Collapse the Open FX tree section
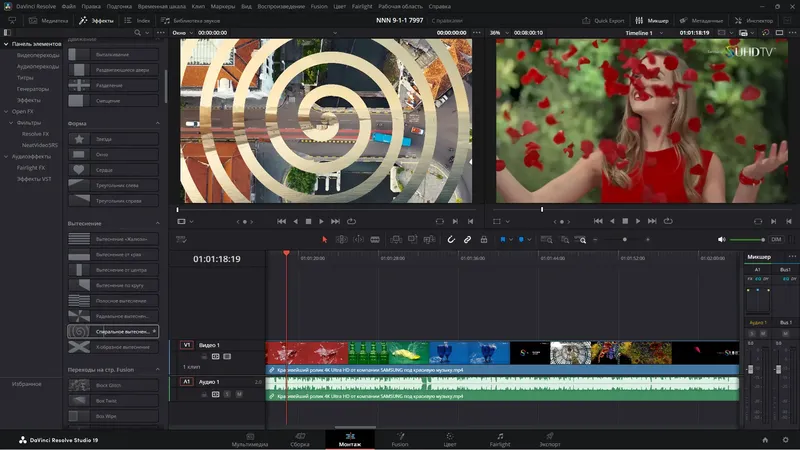The image size is (800, 450). 4,111
